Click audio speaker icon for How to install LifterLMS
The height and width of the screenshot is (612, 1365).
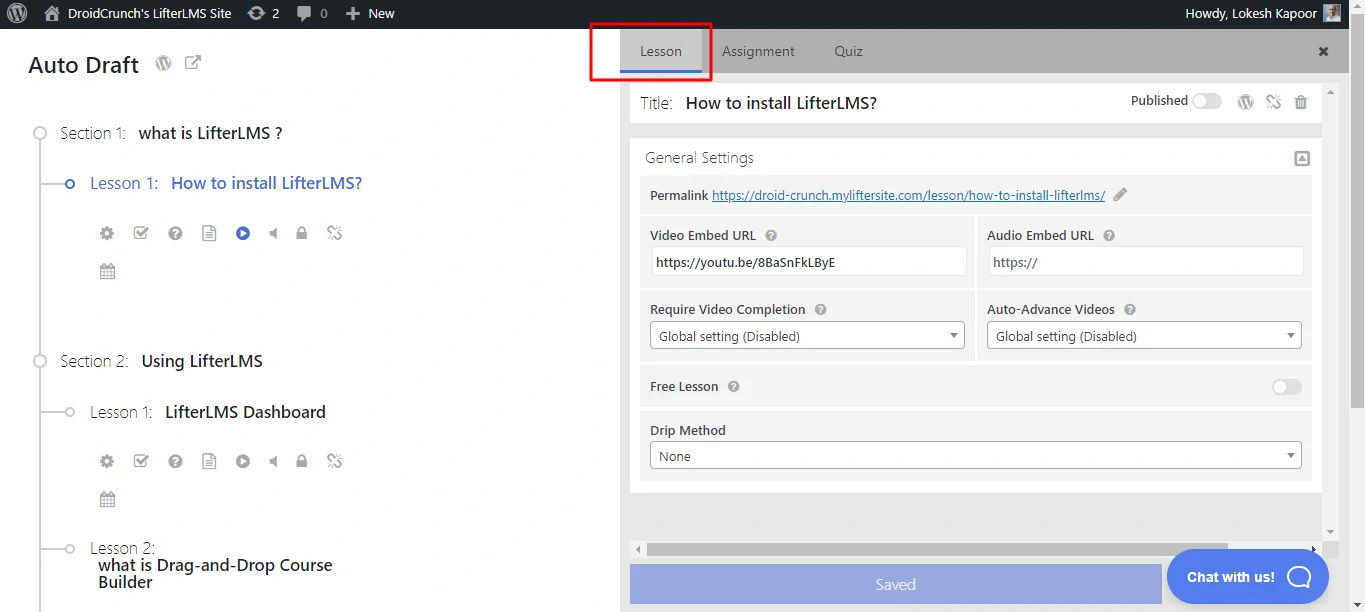(273, 233)
